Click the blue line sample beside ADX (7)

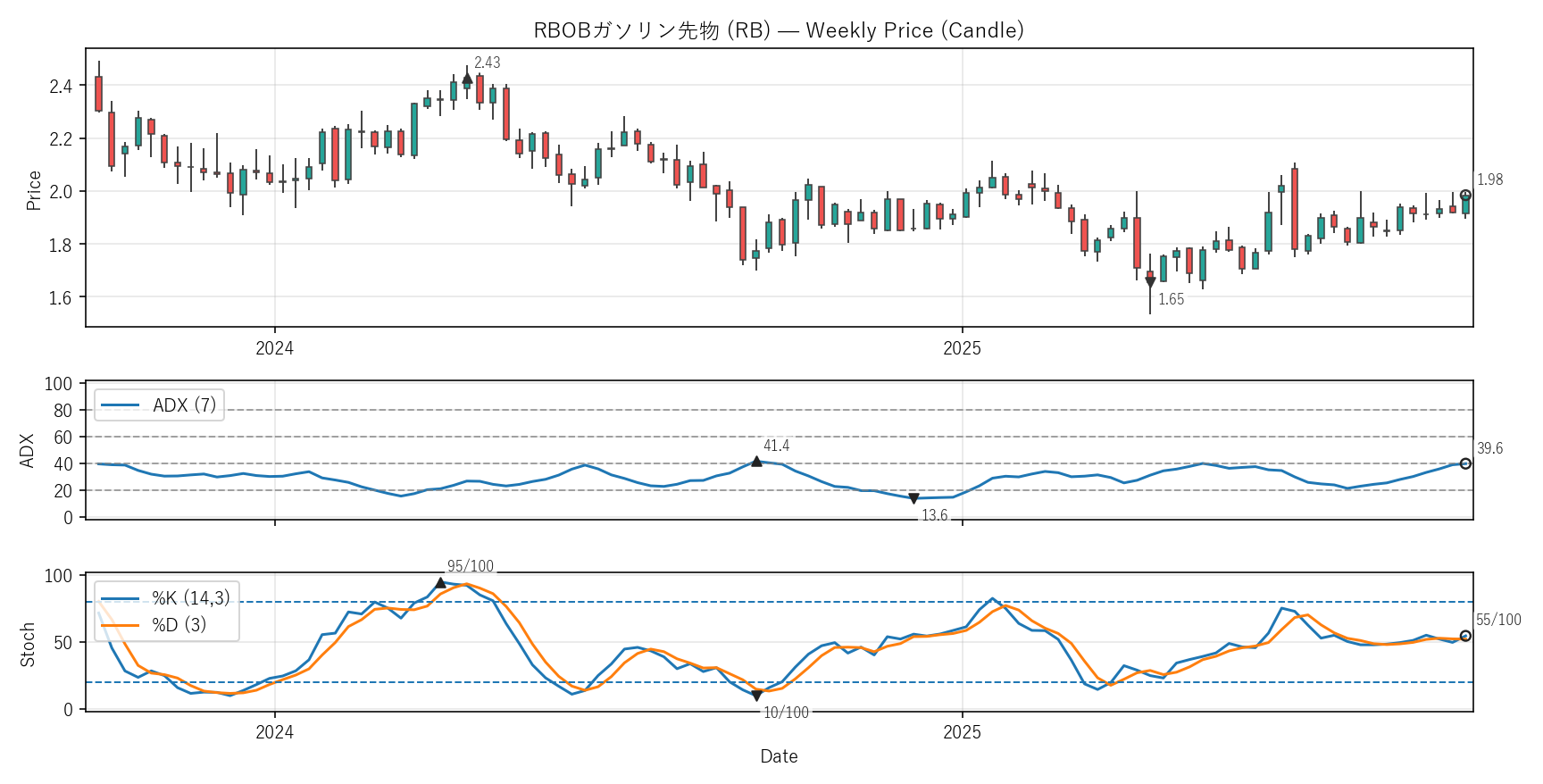pos(121,405)
